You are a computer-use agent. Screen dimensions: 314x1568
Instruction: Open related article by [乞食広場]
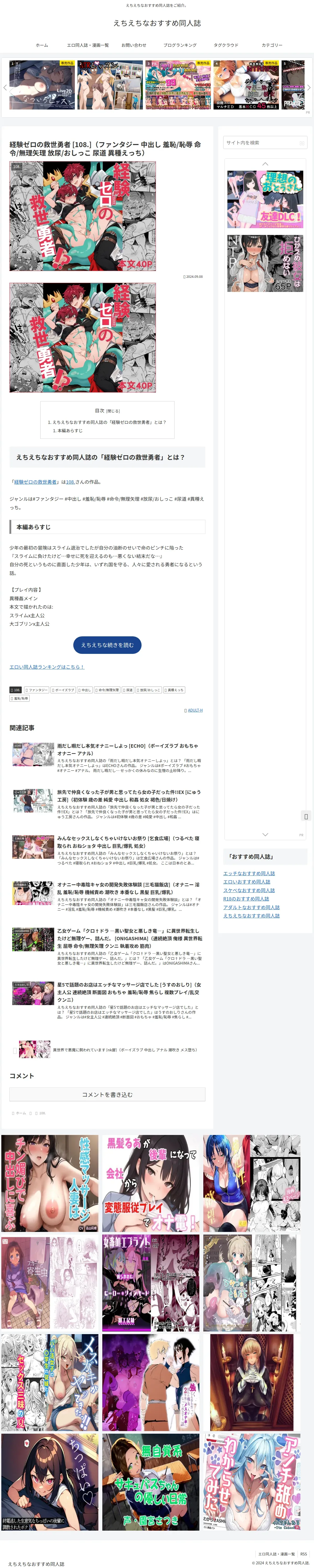(x=107, y=850)
